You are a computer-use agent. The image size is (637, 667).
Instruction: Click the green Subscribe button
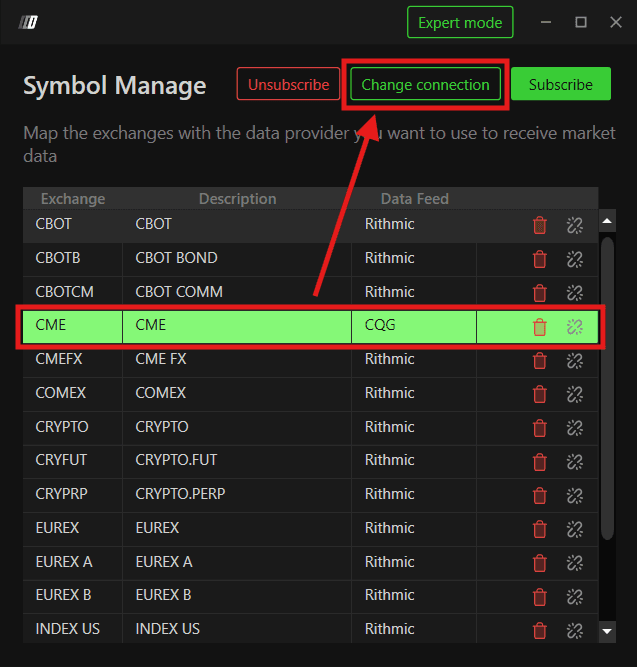(561, 84)
